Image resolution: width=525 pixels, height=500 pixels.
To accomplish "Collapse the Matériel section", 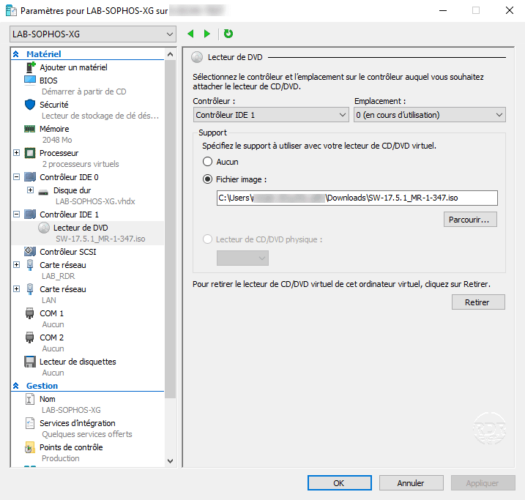I will (16, 54).
